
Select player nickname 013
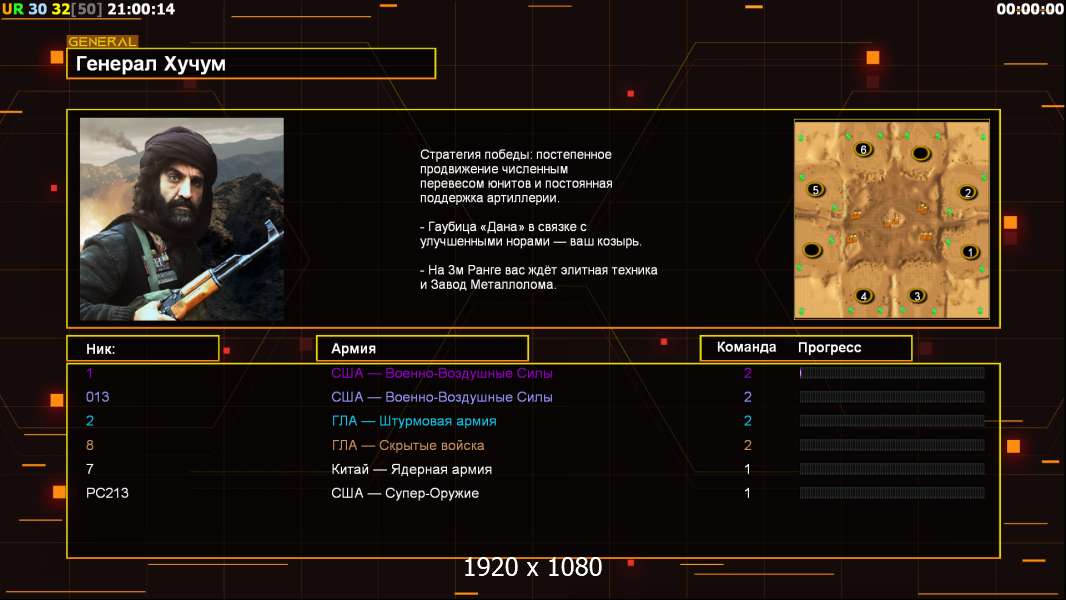pos(97,397)
